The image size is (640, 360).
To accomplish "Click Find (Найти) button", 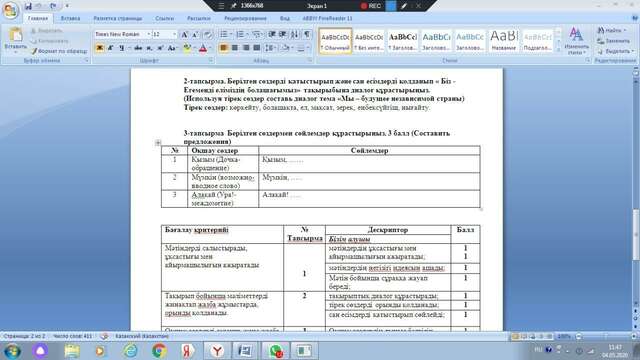I will click(x=611, y=31).
